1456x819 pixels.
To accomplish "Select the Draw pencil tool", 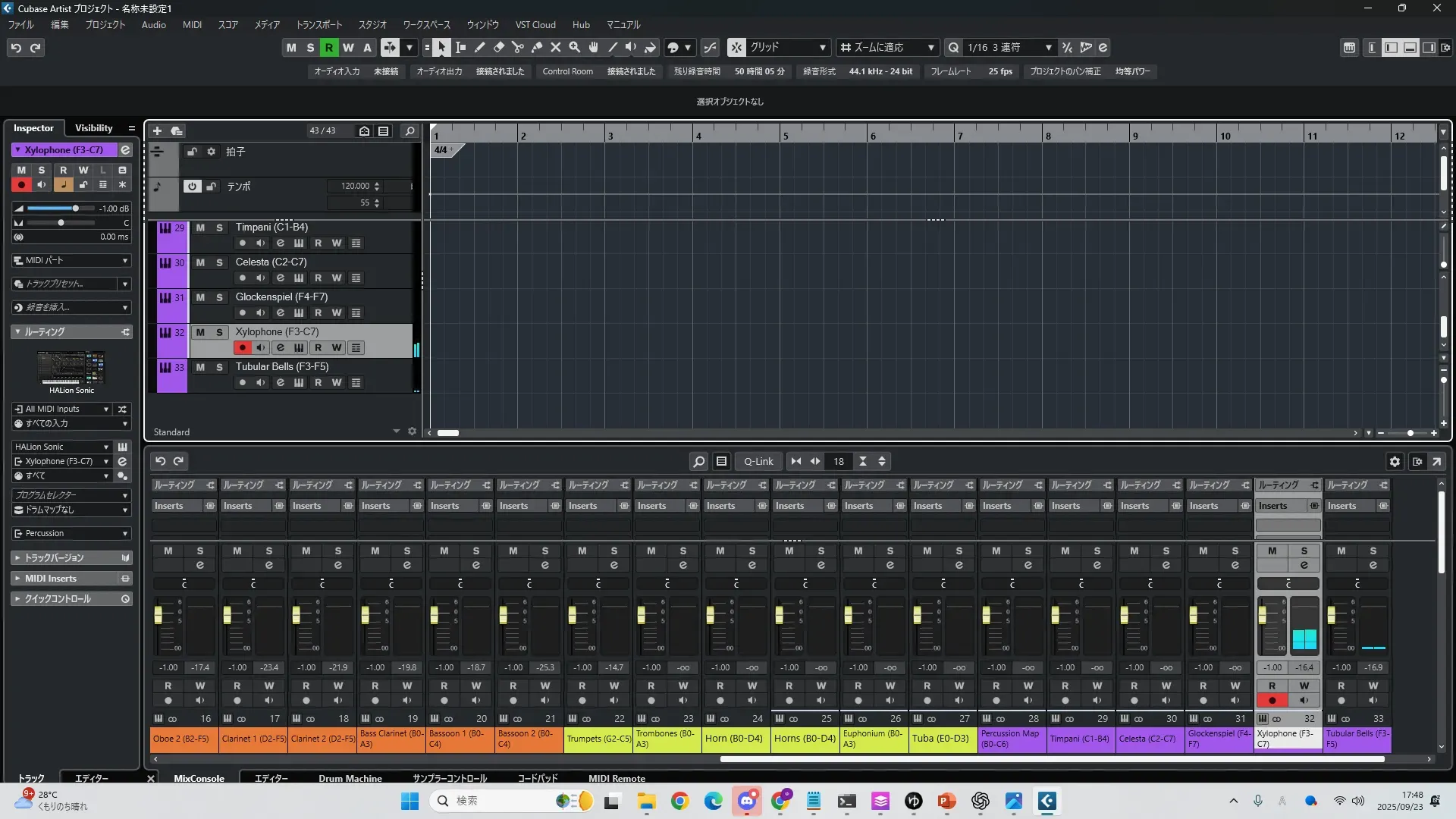I will point(480,48).
